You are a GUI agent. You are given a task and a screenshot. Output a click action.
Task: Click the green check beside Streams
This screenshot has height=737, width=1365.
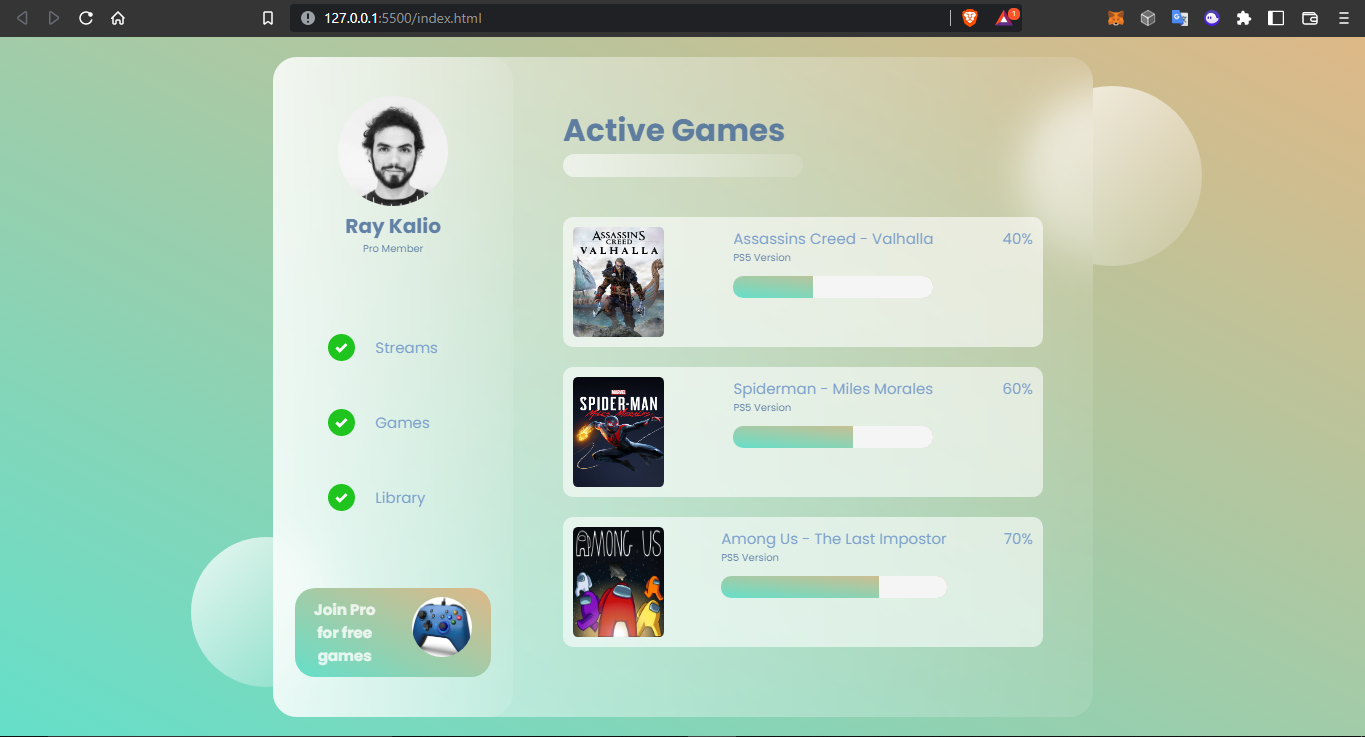[x=341, y=347]
